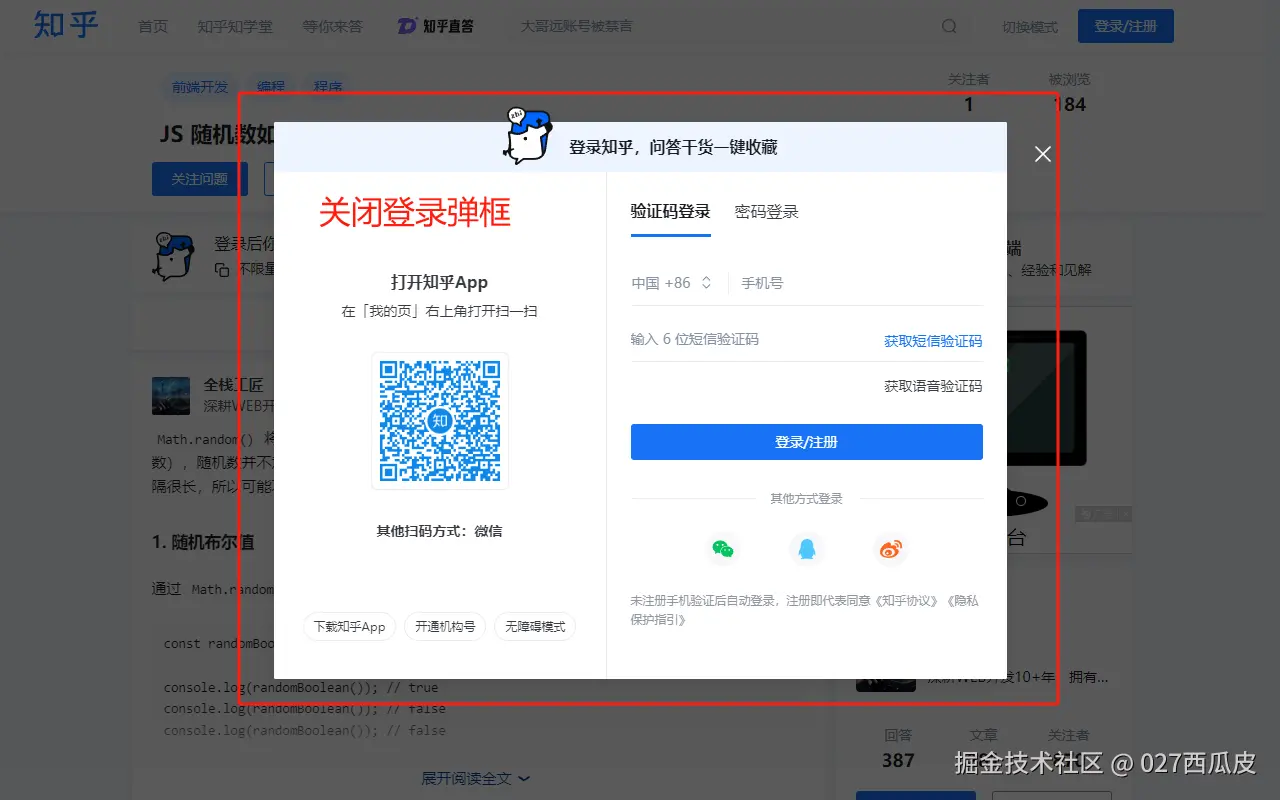Click the 关注问题 button
Screen dimensions: 1280x800
200,179
